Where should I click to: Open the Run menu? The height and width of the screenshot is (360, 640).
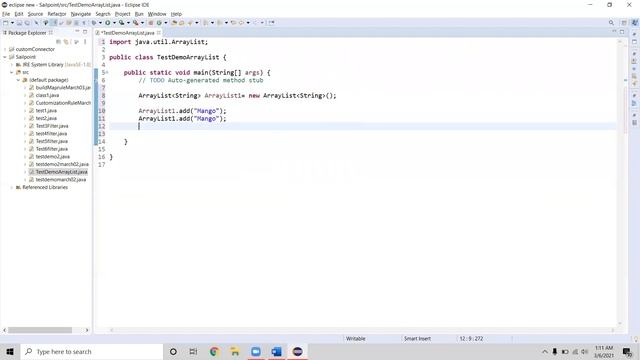(x=139, y=14)
